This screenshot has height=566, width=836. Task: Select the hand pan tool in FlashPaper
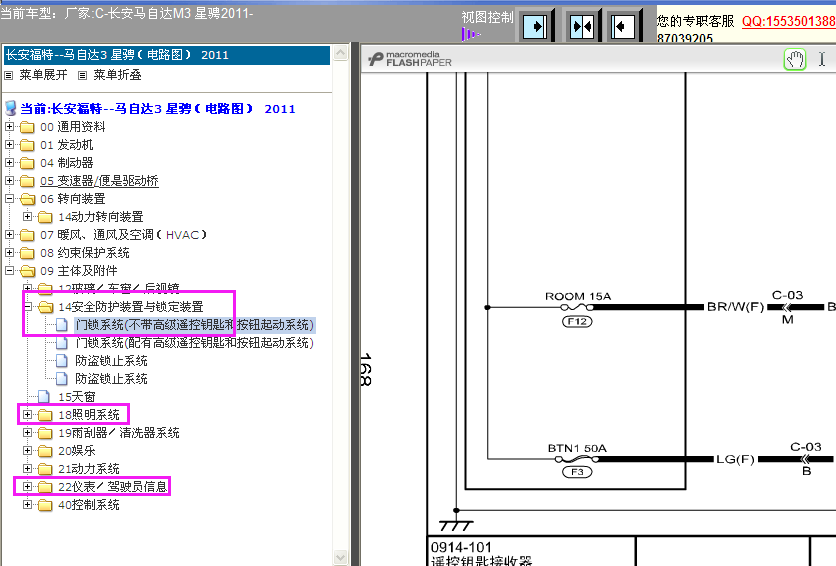[x=795, y=60]
